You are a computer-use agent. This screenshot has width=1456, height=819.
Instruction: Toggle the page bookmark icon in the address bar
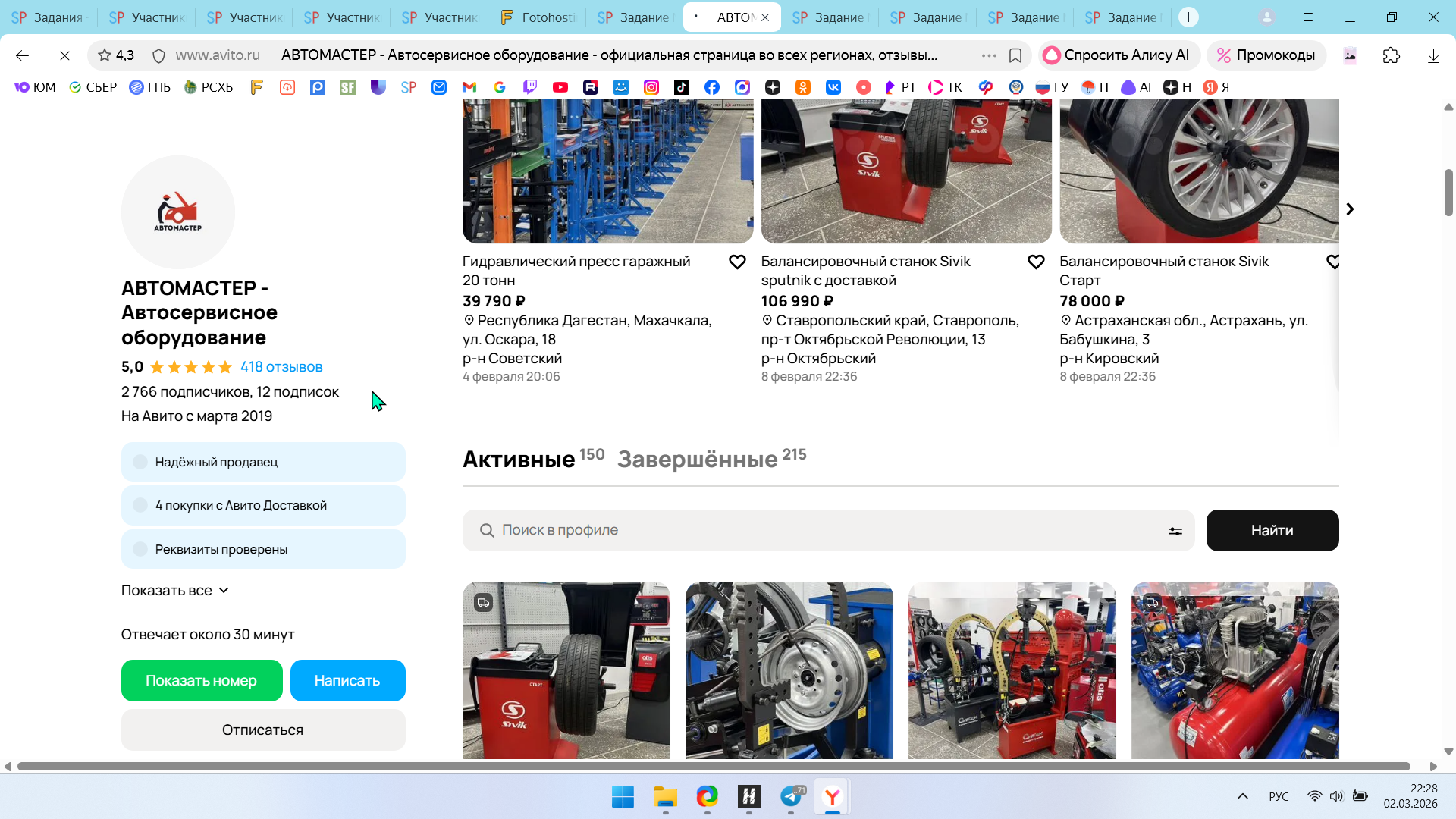pyautogui.click(x=1015, y=55)
